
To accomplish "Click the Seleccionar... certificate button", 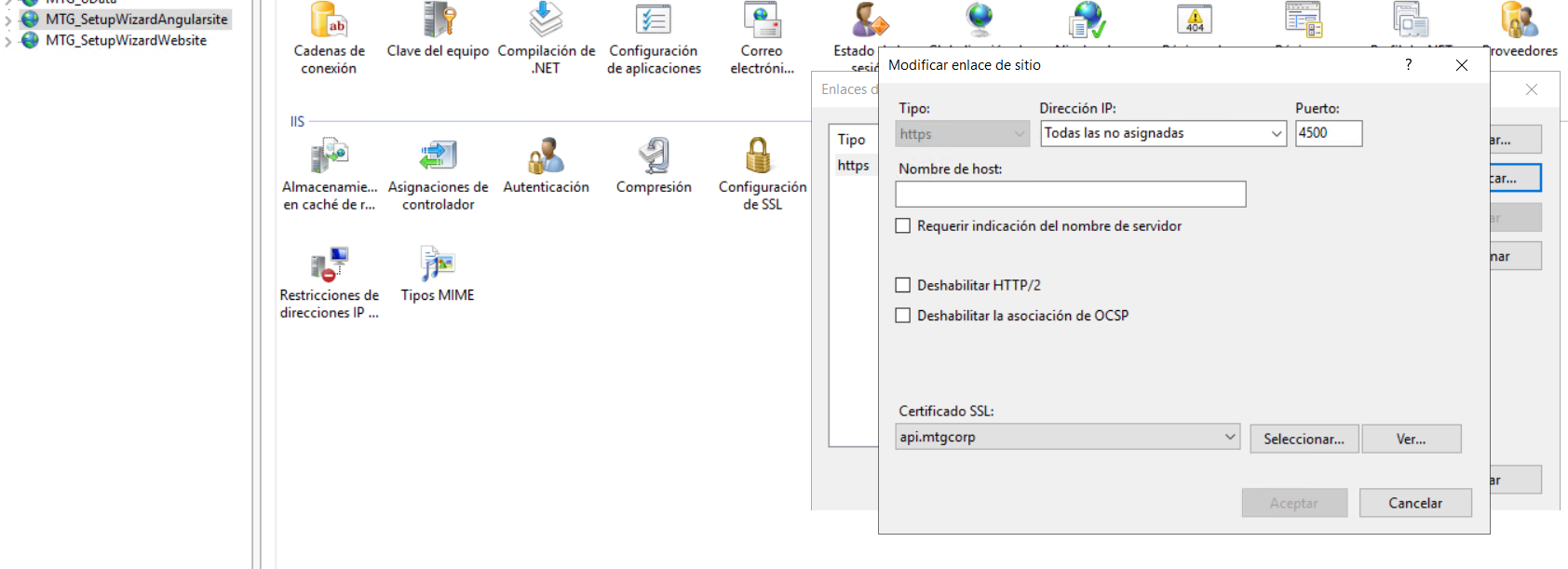I will pyautogui.click(x=1304, y=440).
